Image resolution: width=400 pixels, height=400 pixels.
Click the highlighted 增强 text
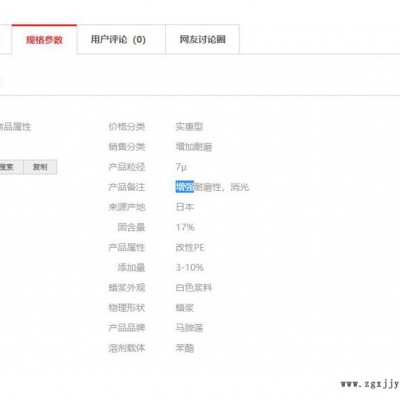tap(185, 187)
